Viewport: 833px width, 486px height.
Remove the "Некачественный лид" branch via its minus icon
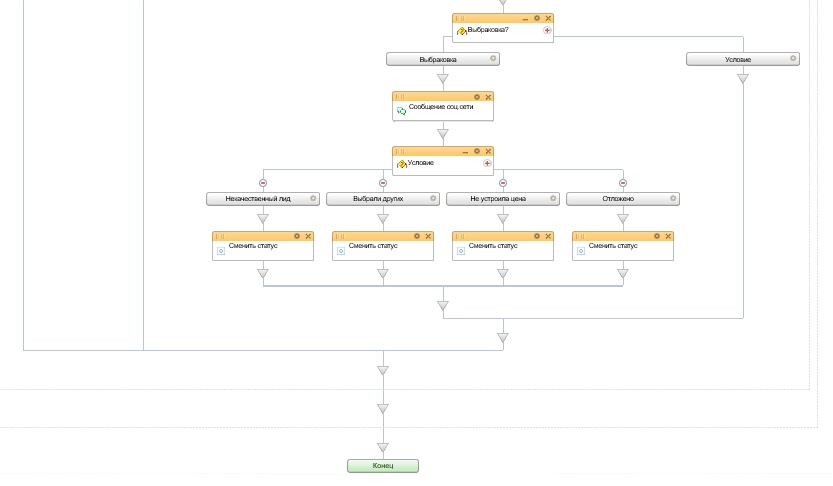(263, 183)
